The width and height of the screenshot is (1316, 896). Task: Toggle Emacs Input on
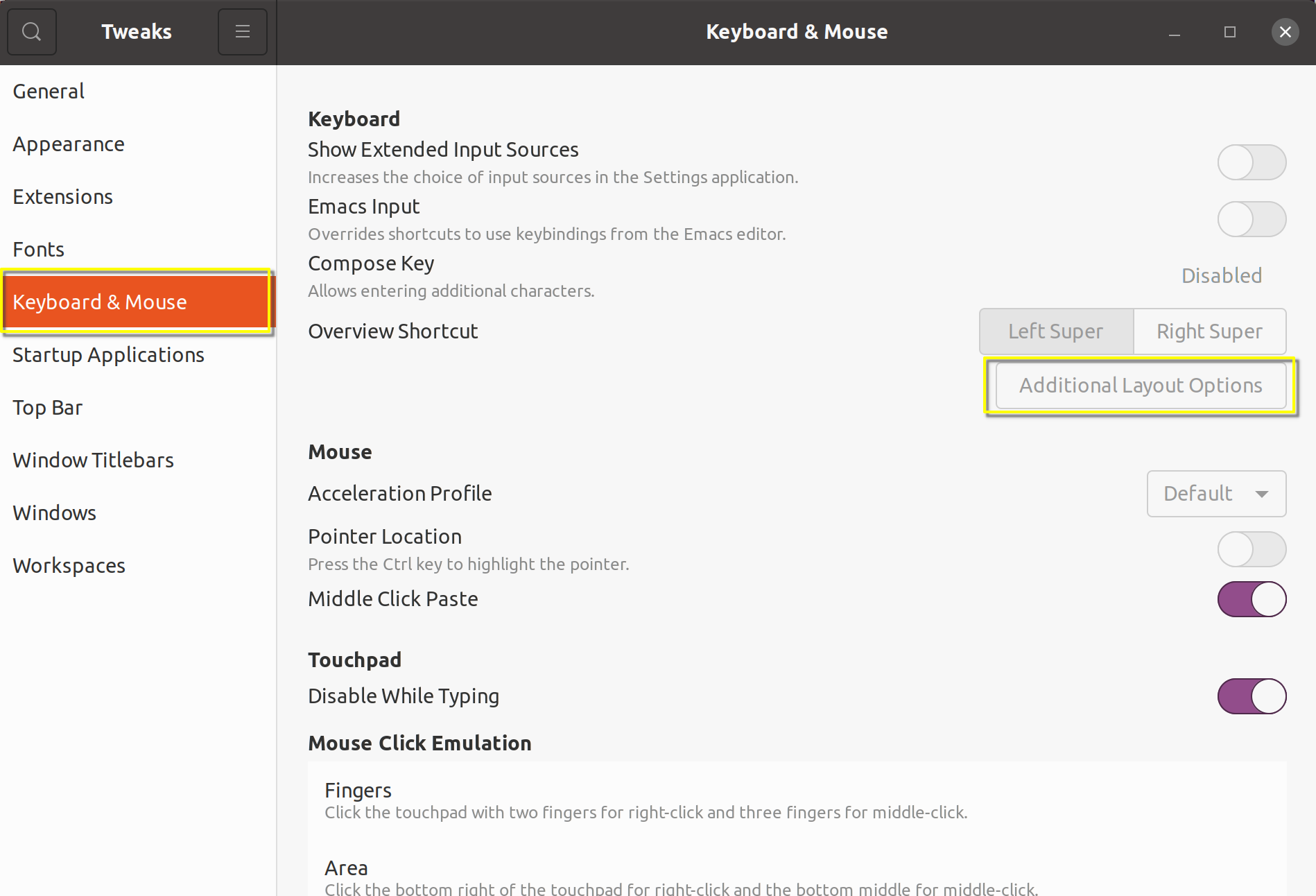(x=1252, y=218)
